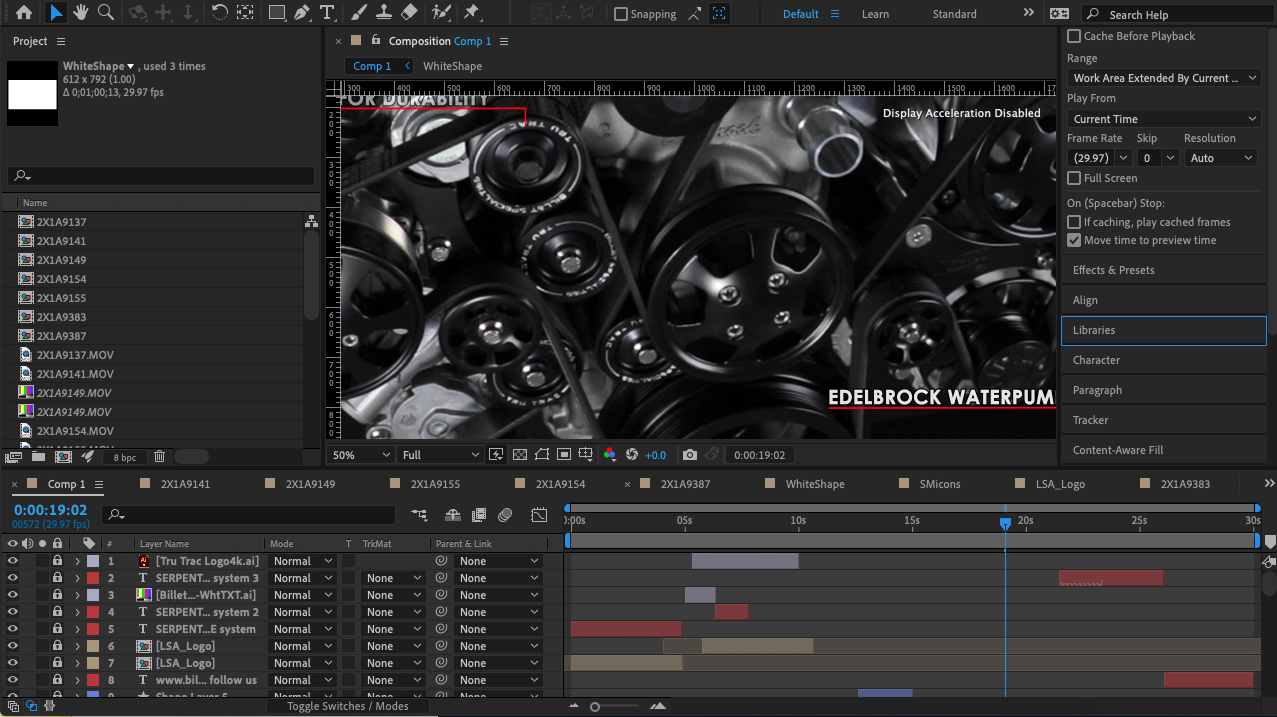The width and height of the screenshot is (1277, 717).
Task: Expand layer 2 SERPENT system 3 properties
Action: tap(77, 578)
